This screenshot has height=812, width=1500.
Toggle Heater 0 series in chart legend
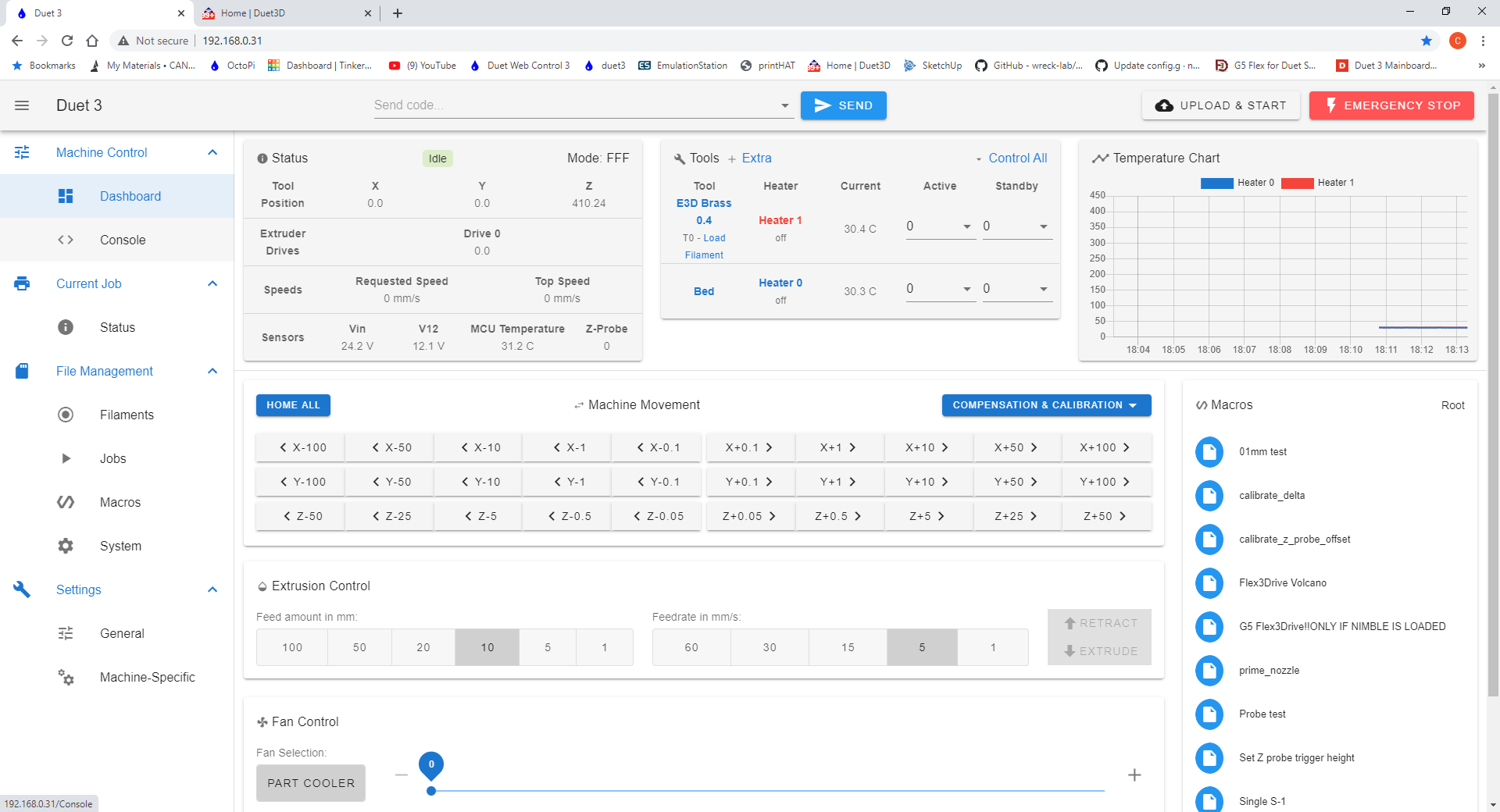pos(1237,183)
